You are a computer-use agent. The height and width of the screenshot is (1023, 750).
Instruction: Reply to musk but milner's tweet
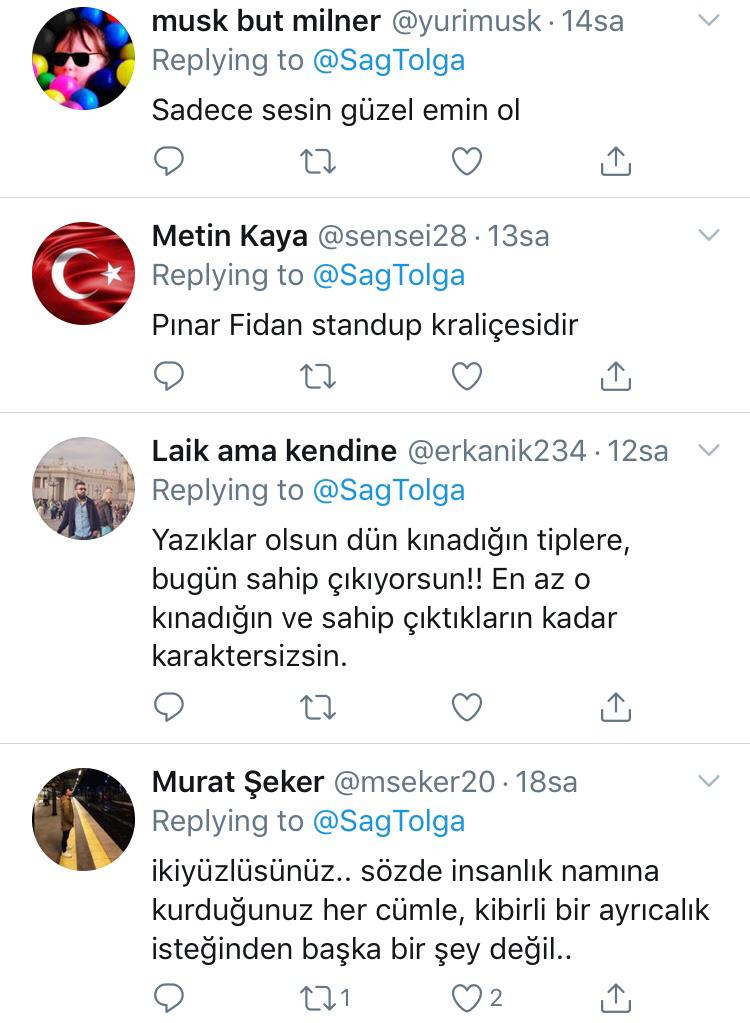[169, 161]
